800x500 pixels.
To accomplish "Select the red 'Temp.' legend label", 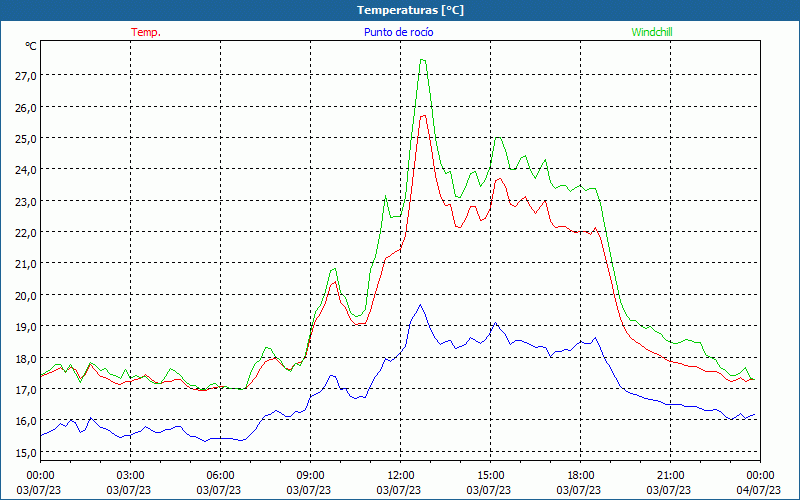I will pyautogui.click(x=146, y=32).
